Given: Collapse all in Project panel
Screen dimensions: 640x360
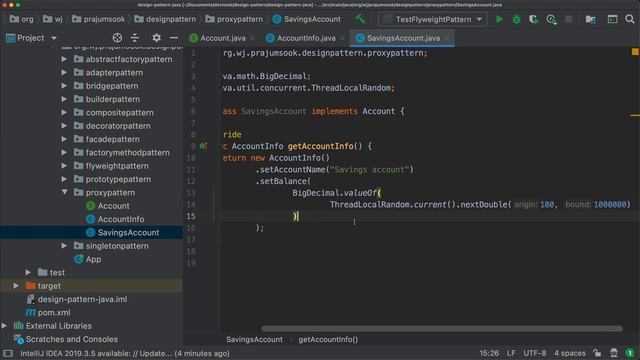Looking at the screenshot, I should pos(135,38).
